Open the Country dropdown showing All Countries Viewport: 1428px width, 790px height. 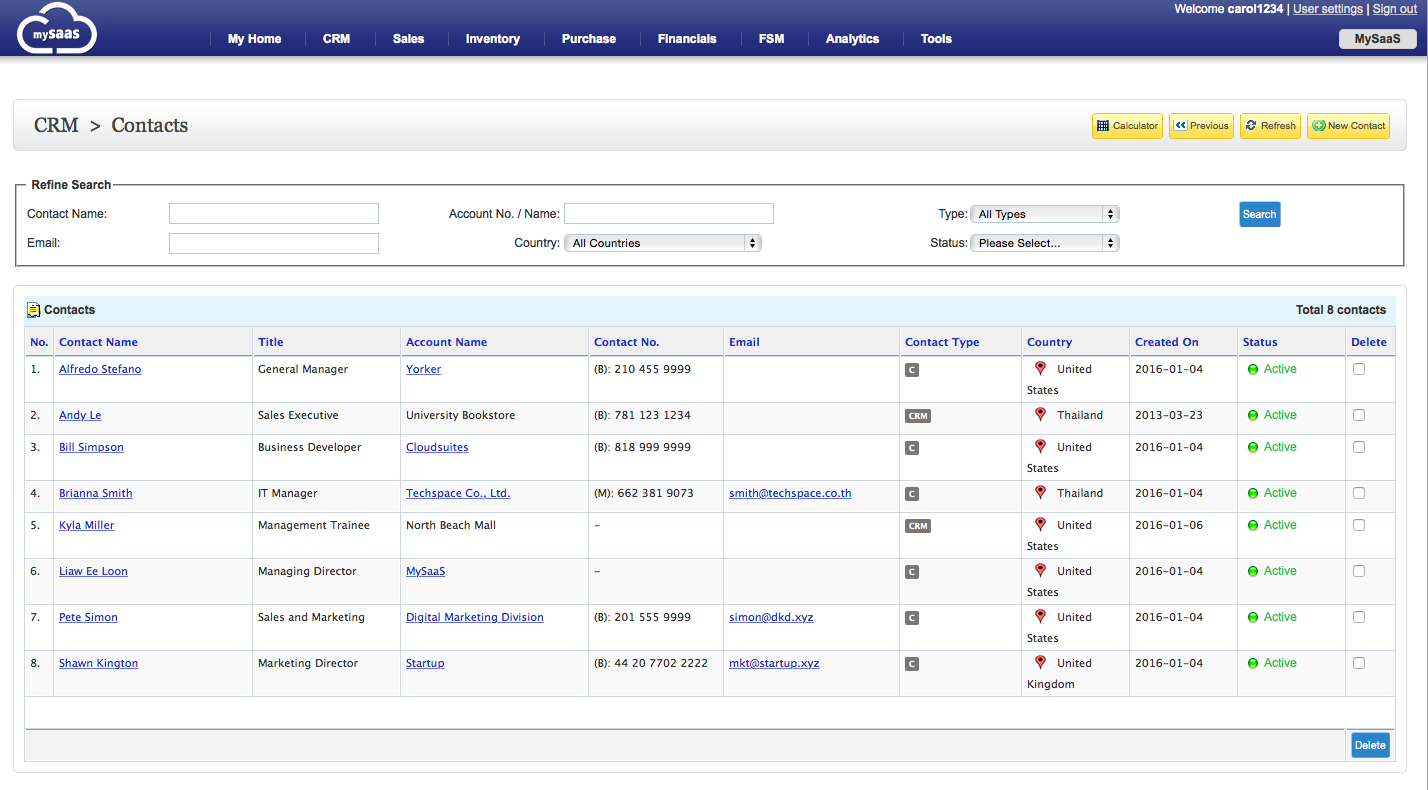click(663, 243)
